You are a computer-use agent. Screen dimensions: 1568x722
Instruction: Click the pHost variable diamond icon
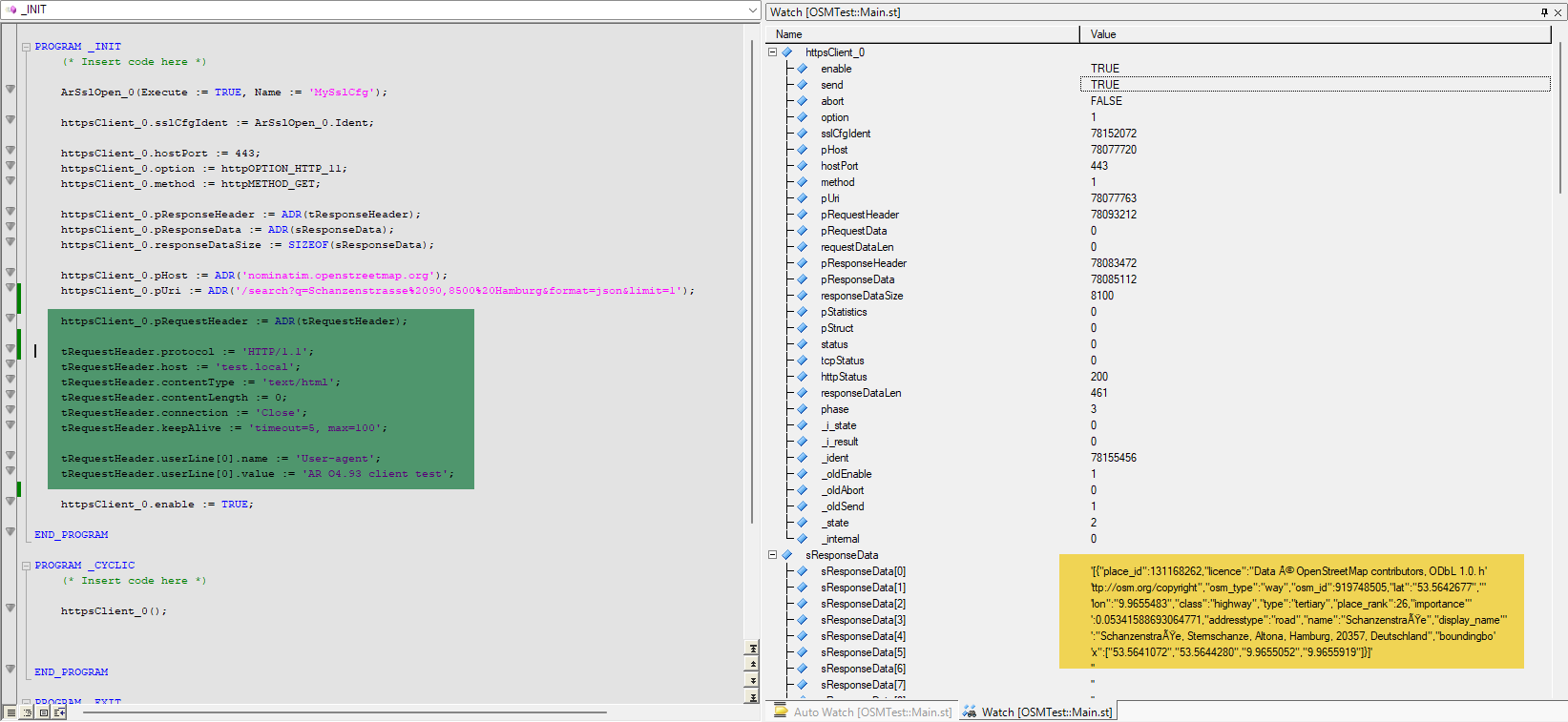click(x=803, y=150)
